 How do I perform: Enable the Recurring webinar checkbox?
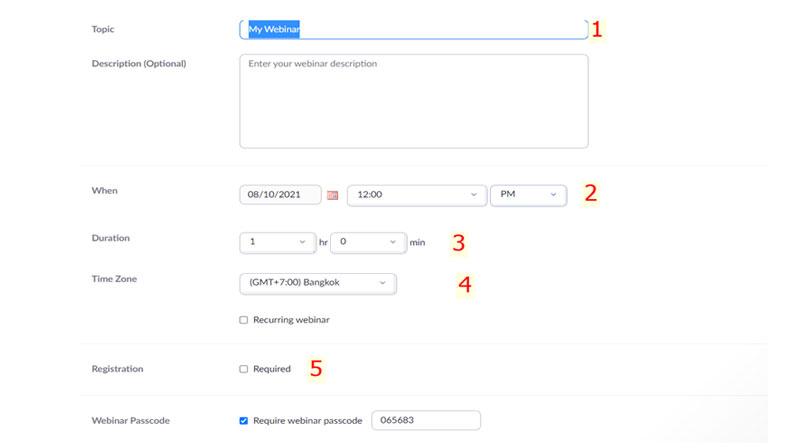[x=244, y=320]
